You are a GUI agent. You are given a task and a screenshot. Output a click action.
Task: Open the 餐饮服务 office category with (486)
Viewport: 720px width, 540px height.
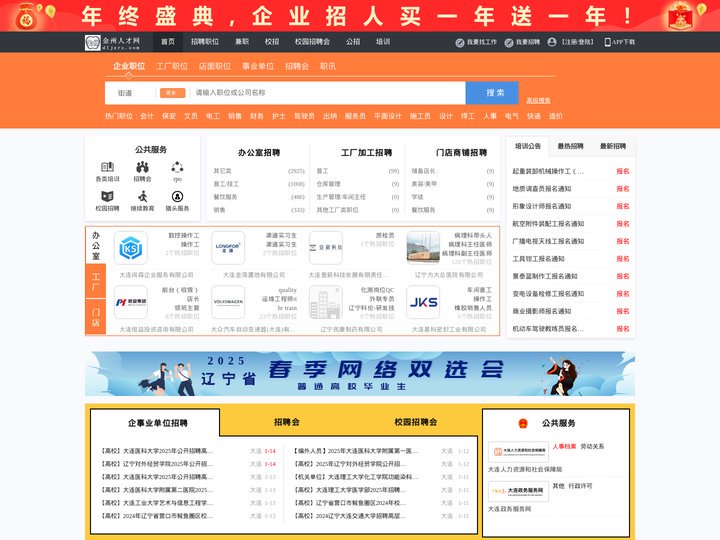259,197
